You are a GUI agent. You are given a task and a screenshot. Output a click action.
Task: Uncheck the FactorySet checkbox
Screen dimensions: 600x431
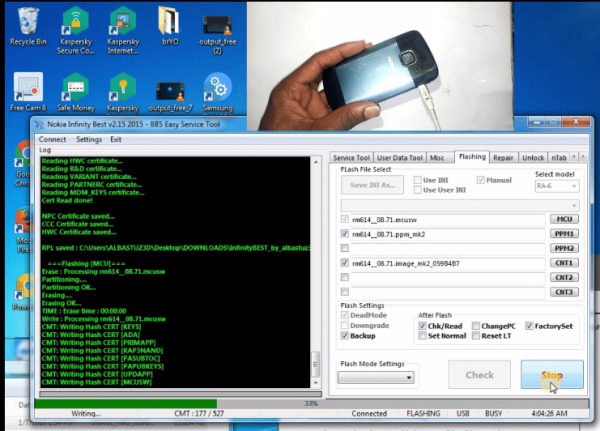527,326
